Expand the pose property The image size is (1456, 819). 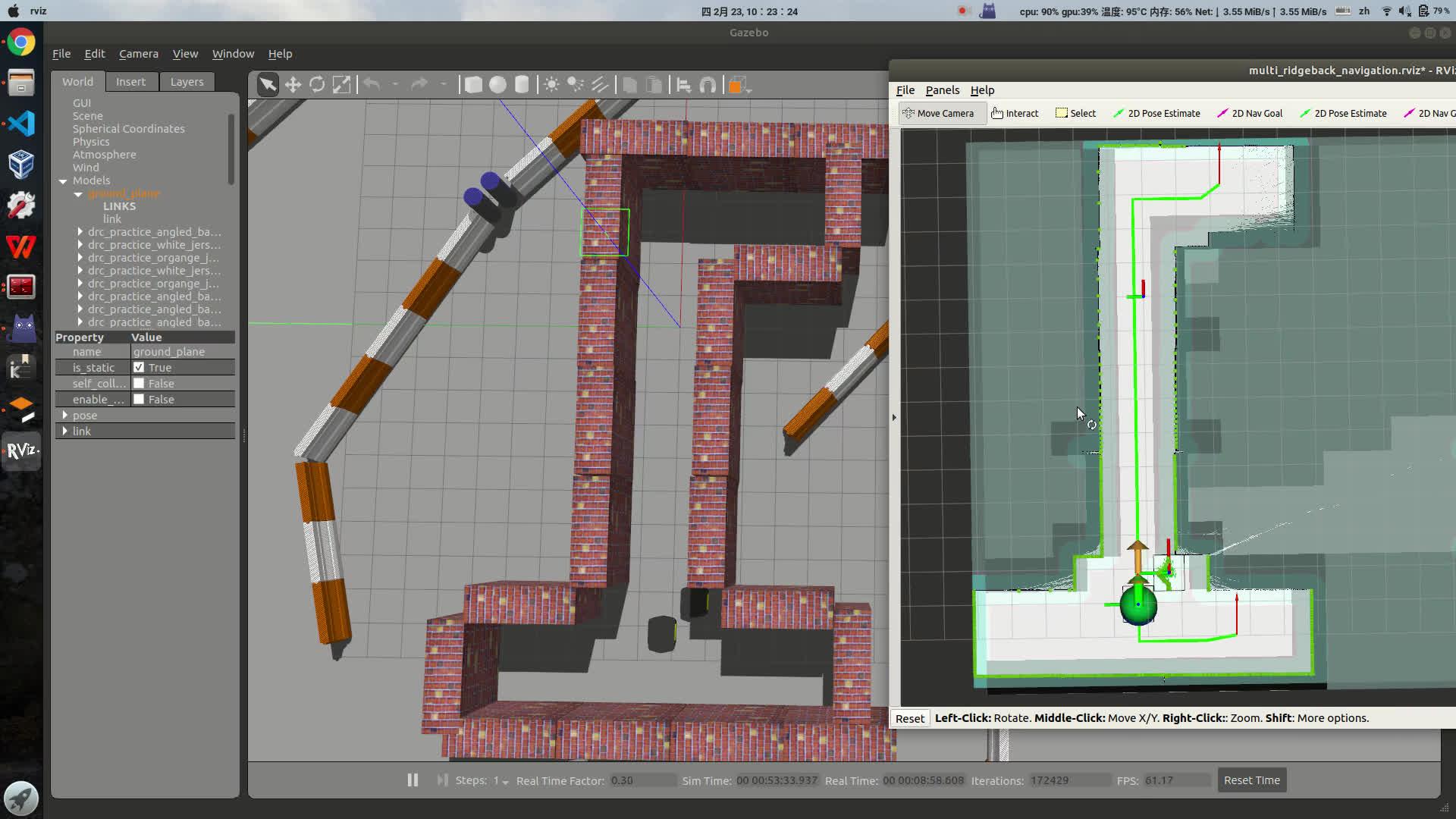pyautogui.click(x=65, y=415)
